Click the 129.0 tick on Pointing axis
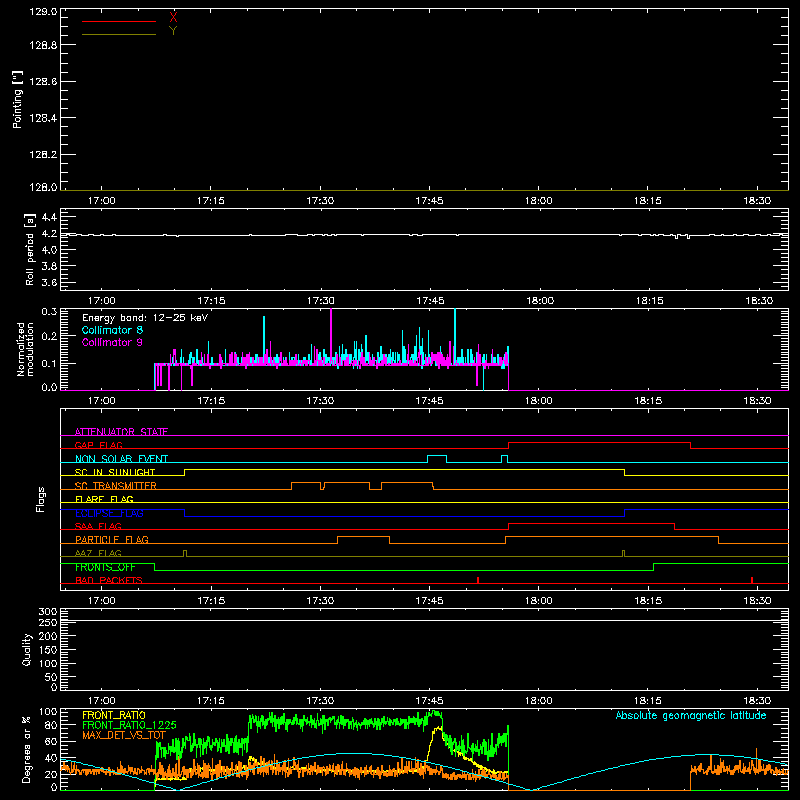Viewport: 800px width, 800px height. coord(43,11)
